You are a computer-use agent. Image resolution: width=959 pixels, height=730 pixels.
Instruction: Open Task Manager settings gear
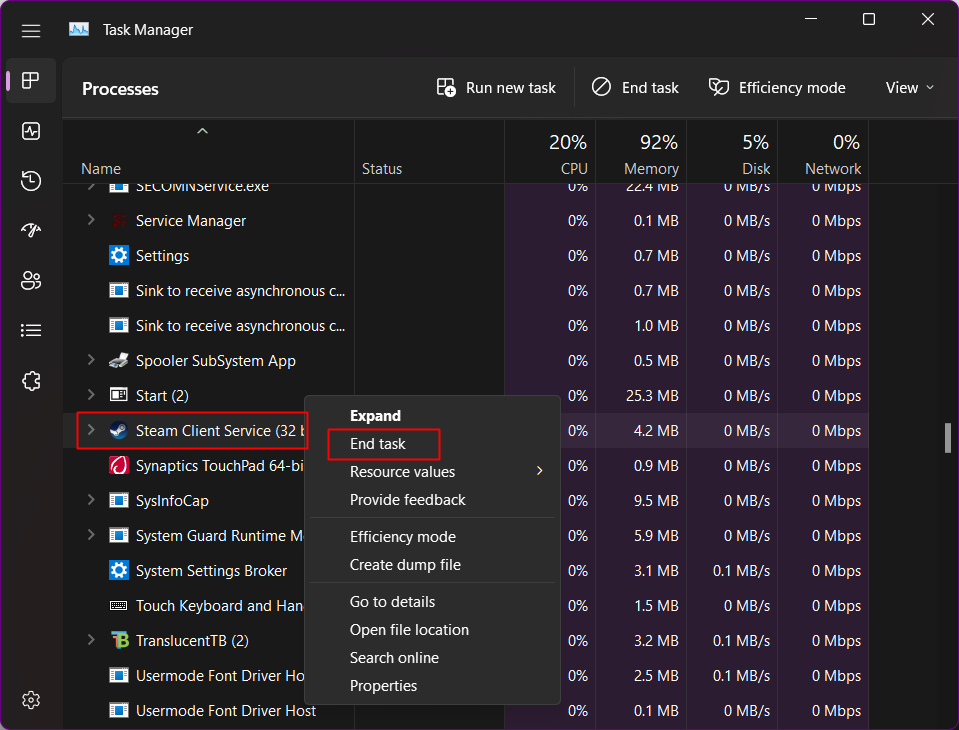(31, 699)
